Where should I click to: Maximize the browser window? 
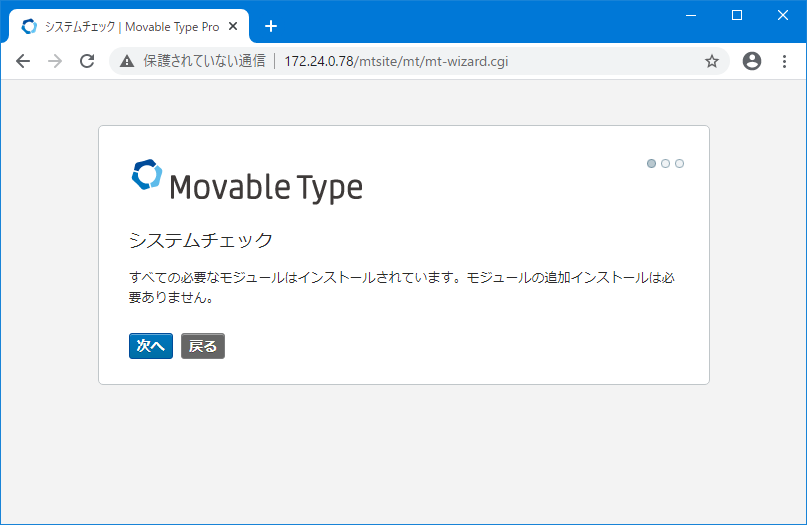[737, 15]
